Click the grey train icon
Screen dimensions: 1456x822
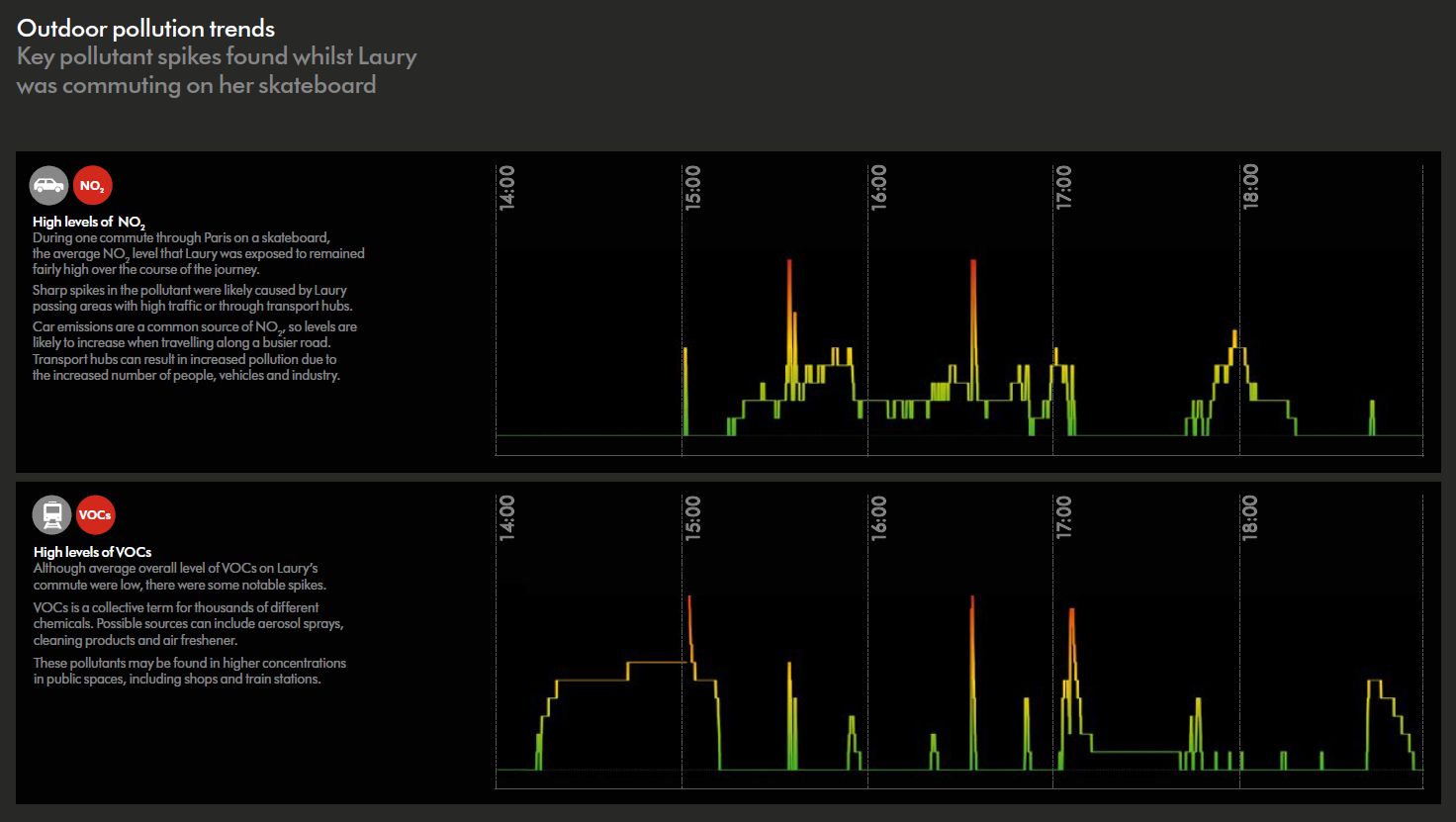point(51,514)
